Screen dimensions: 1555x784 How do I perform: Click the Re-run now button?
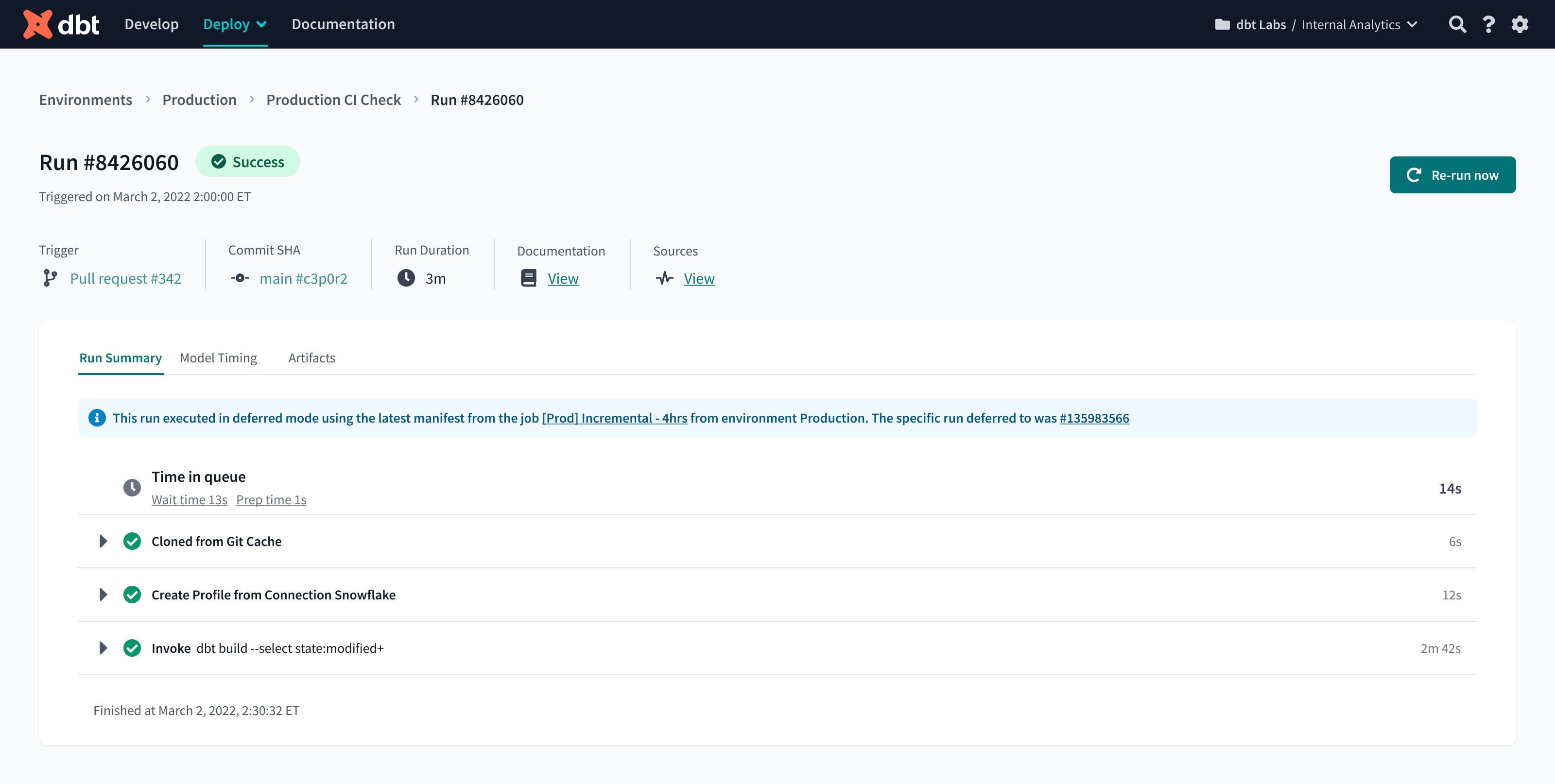click(1452, 174)
